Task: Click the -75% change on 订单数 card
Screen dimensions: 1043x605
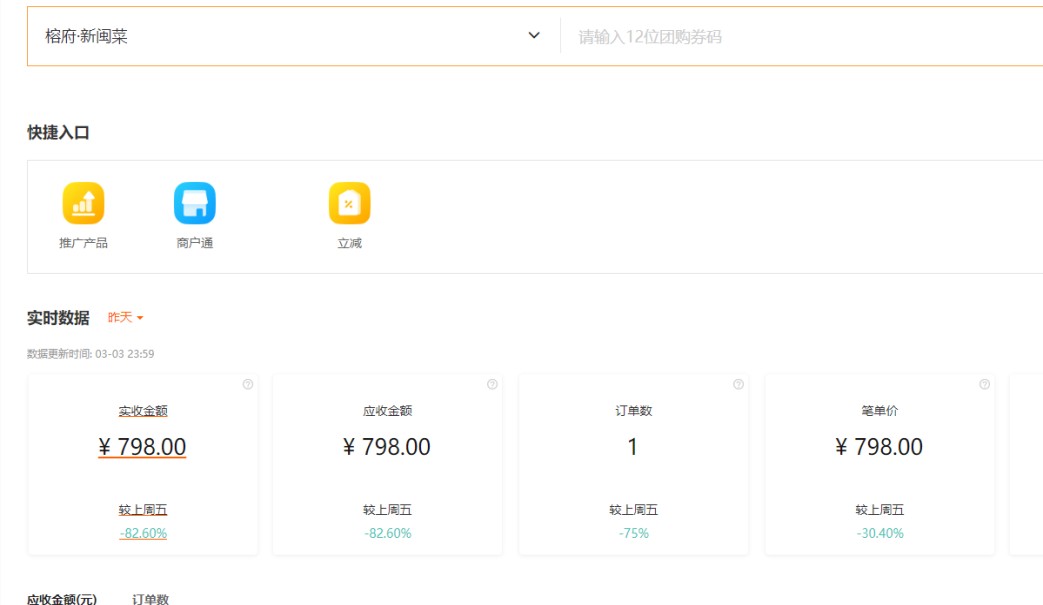Action: pyautogui.click(x=633, y=533)
